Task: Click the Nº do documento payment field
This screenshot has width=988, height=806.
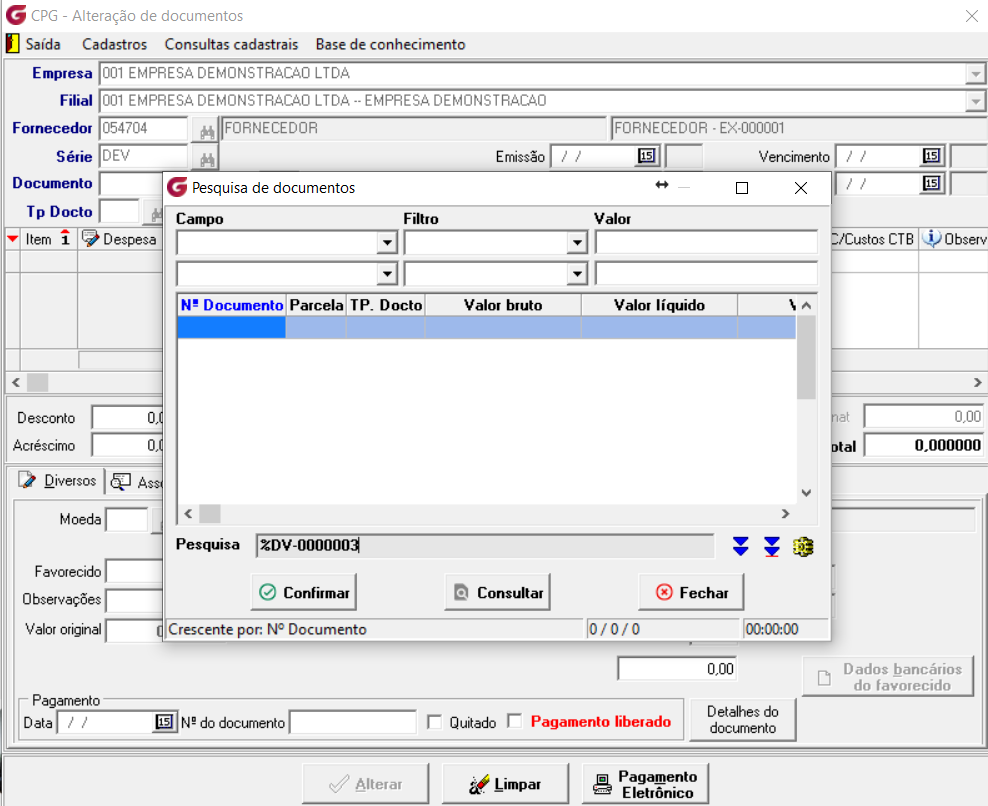Action: 353,722
